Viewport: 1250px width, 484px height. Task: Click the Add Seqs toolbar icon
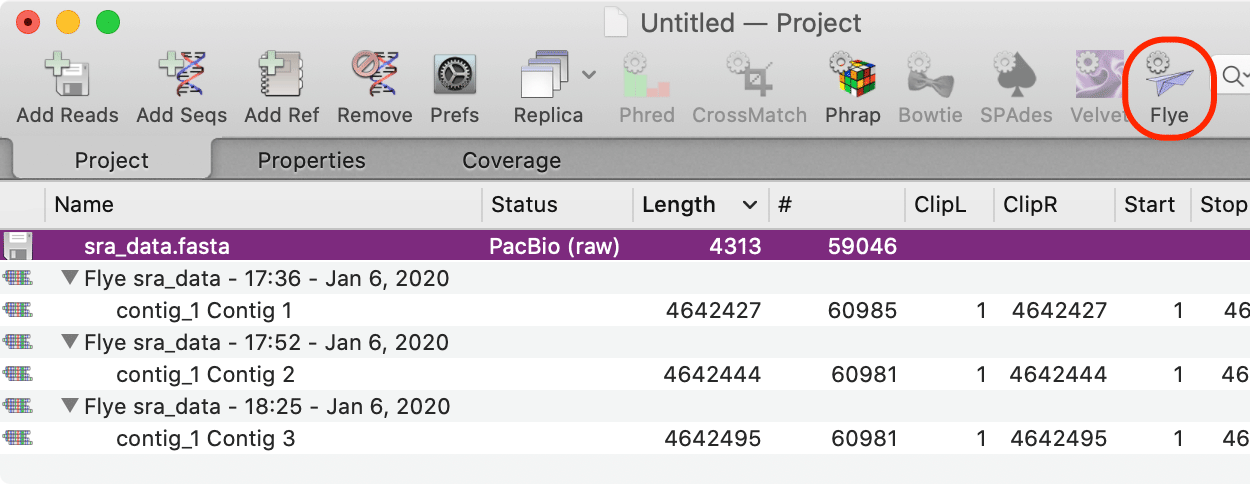click(x=181, y=76)
